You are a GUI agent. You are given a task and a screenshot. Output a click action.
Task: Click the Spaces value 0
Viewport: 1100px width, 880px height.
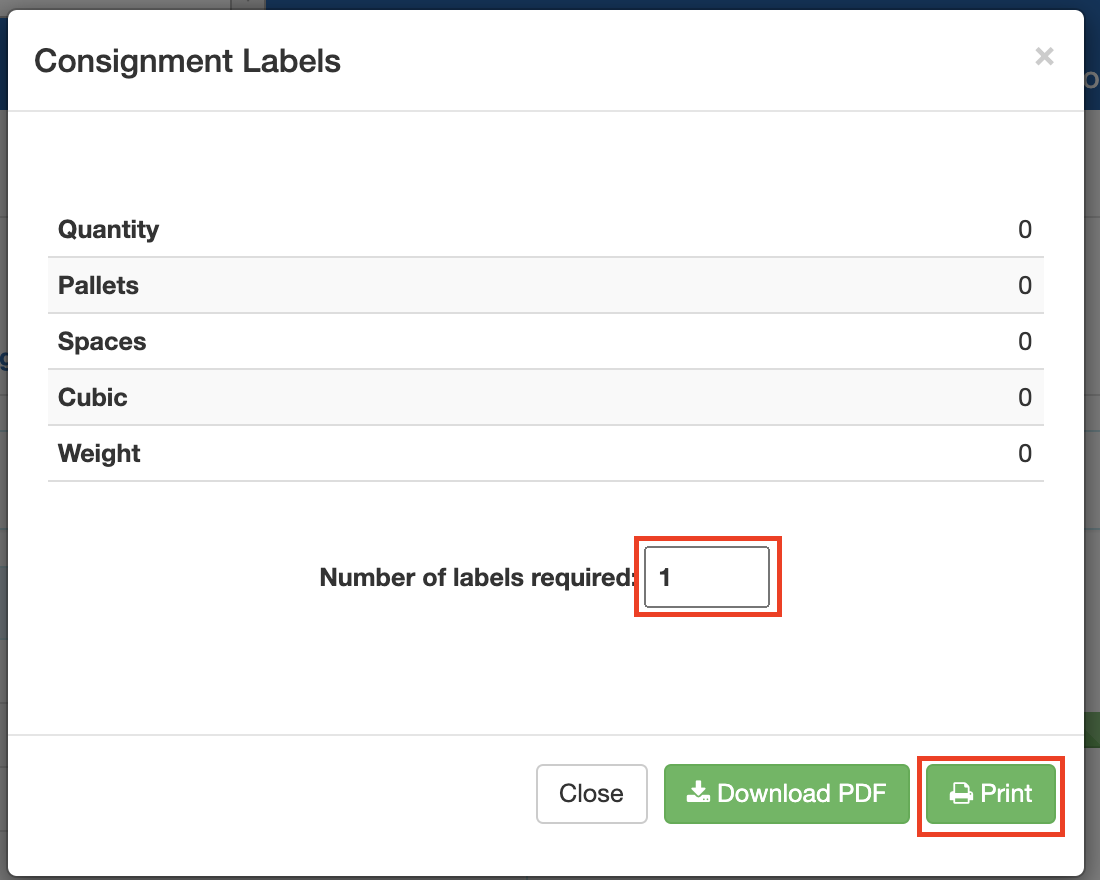click(x=1024, y=341)
